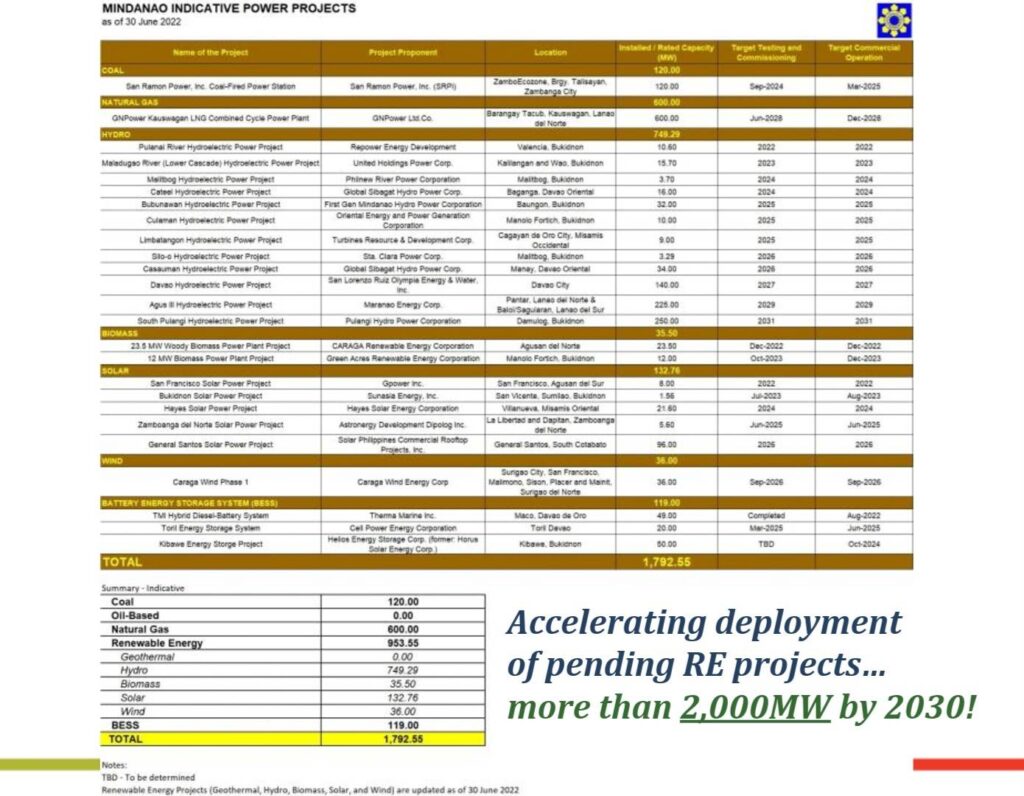Image resolution: width=1024 pixels, height=796 pixels.
Task: Click the italic "Solar" label in the summary table
Action: 133,698
